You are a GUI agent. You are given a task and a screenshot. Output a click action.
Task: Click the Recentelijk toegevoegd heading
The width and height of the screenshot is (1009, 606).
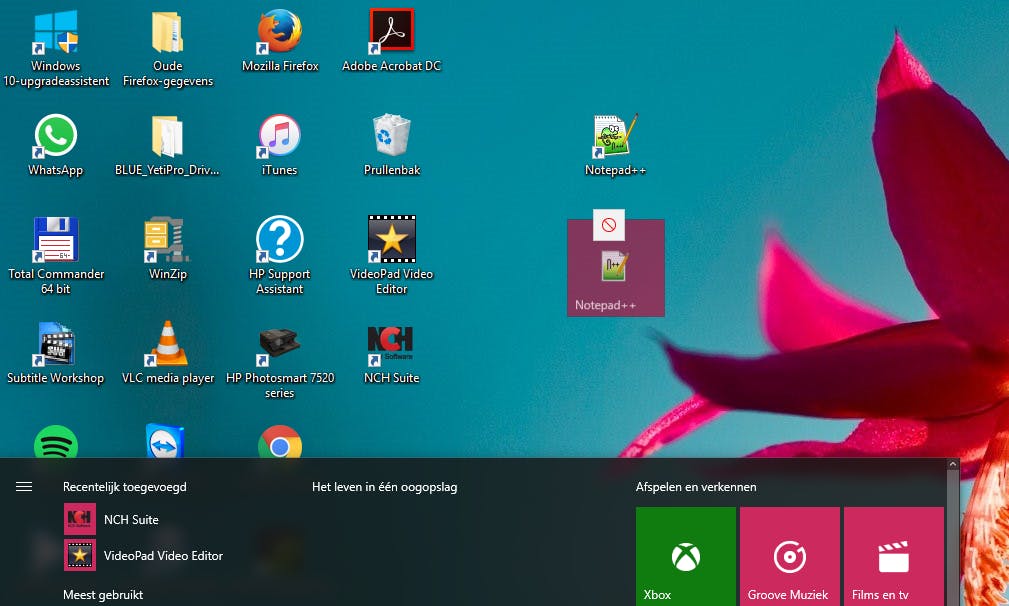[x=124, y=487]
